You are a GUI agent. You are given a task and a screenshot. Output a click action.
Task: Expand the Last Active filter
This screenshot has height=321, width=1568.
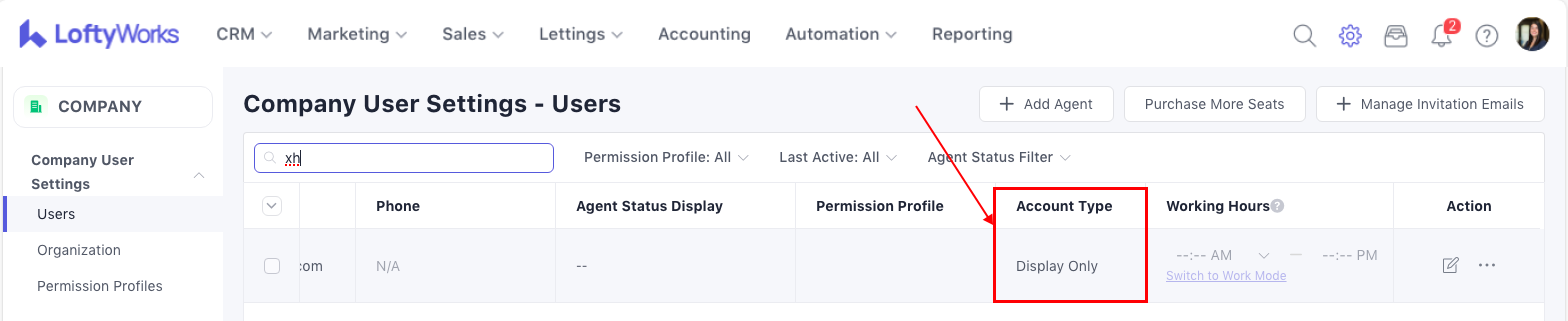(837, 157)
